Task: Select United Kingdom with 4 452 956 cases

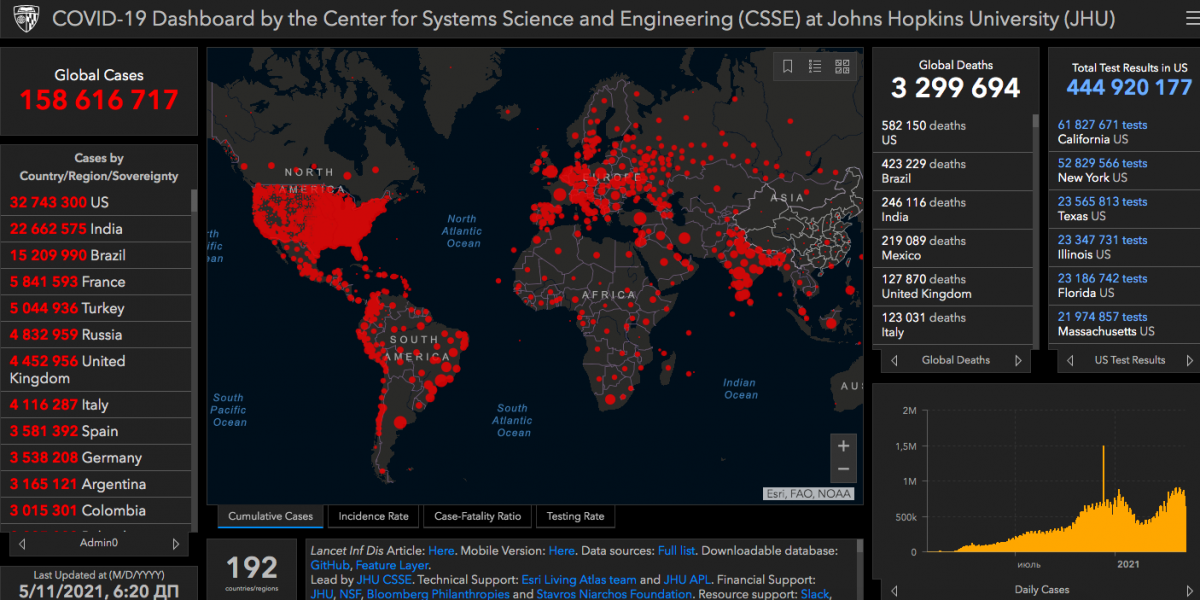Action: [96, 369]
